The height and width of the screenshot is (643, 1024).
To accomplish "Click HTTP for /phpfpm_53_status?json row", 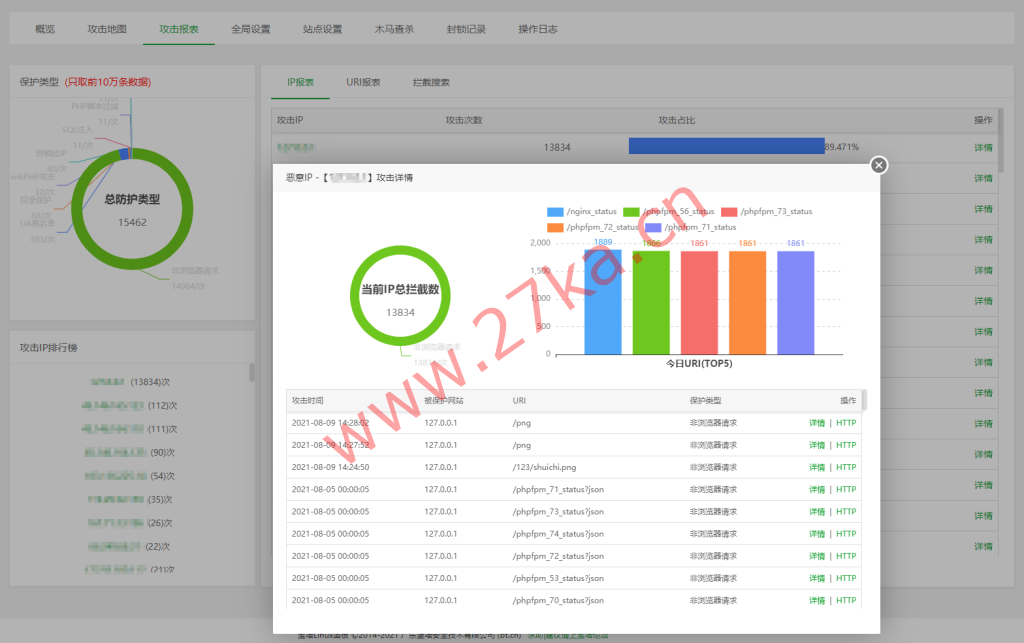I will (x=846, y=578).
